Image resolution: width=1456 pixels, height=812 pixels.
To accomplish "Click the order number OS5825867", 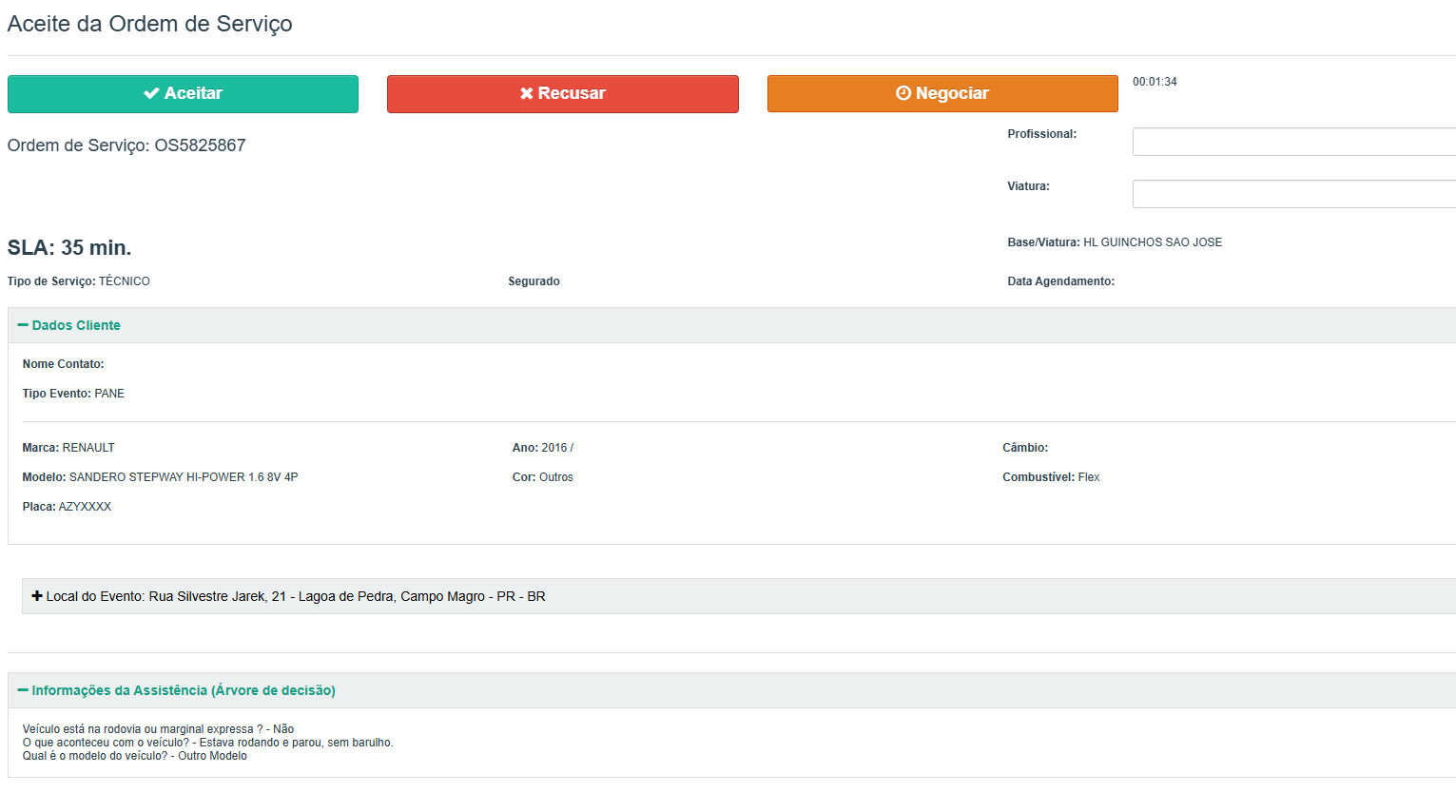I will coord(200,145).
